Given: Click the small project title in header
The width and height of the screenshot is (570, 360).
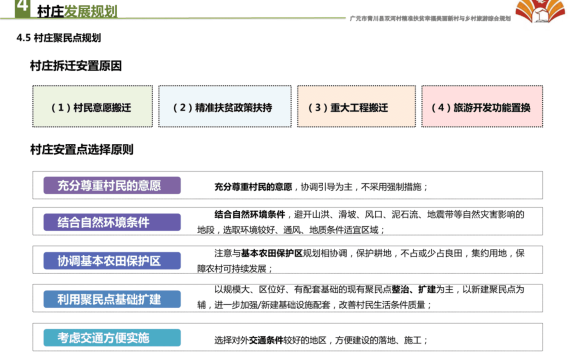Looking at the screenshot, I should click(430, 18).
